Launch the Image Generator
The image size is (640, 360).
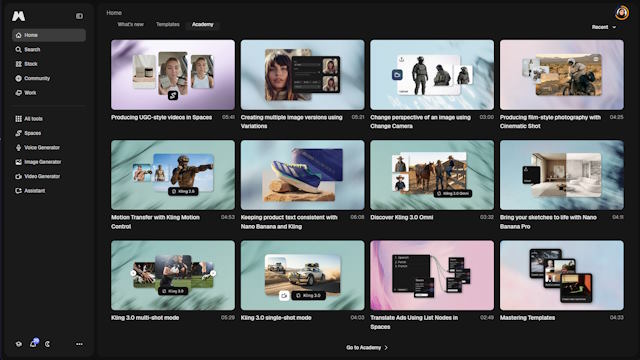tap(49, 162)
